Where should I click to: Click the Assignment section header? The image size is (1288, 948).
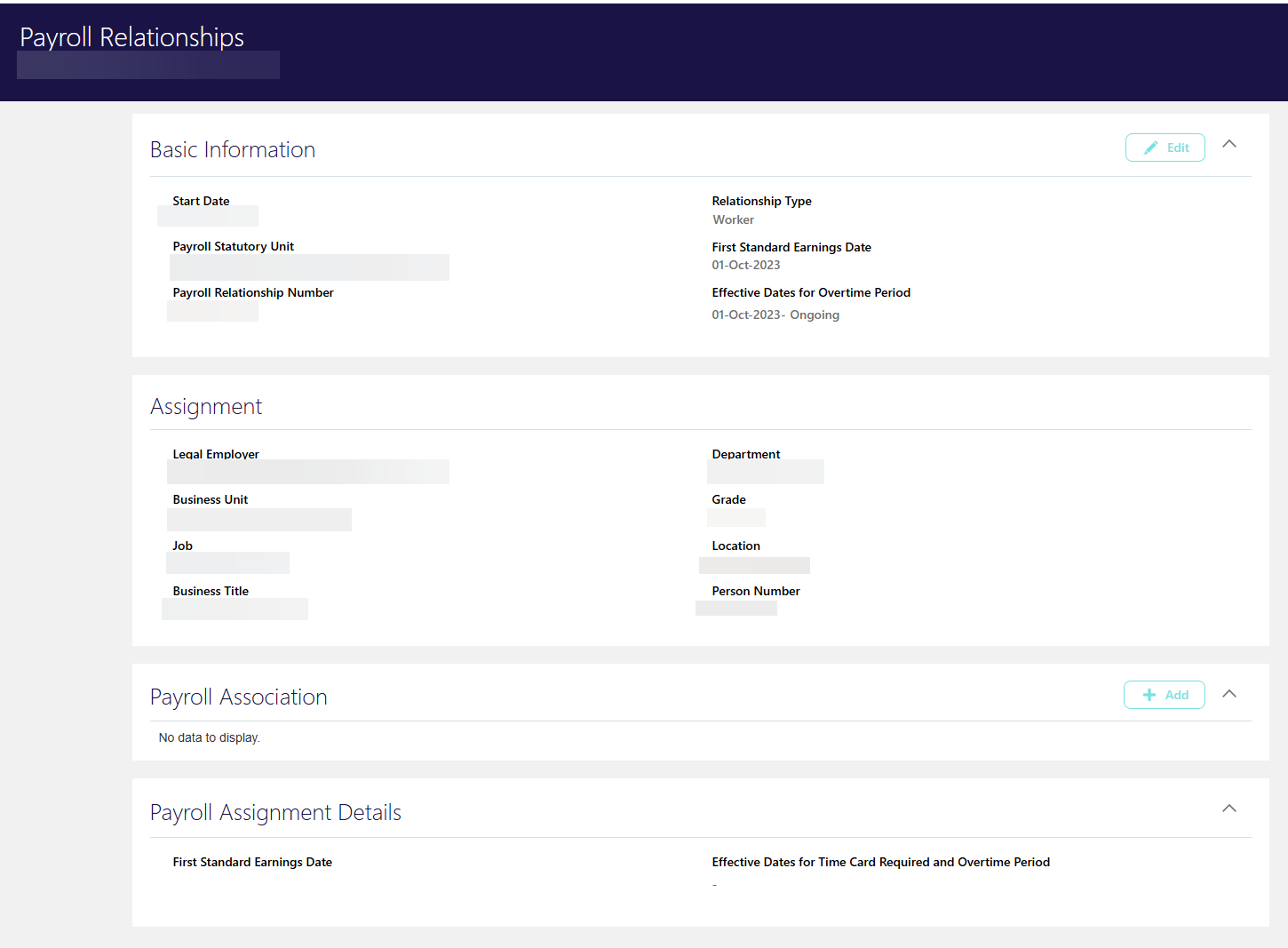point(206,406)
